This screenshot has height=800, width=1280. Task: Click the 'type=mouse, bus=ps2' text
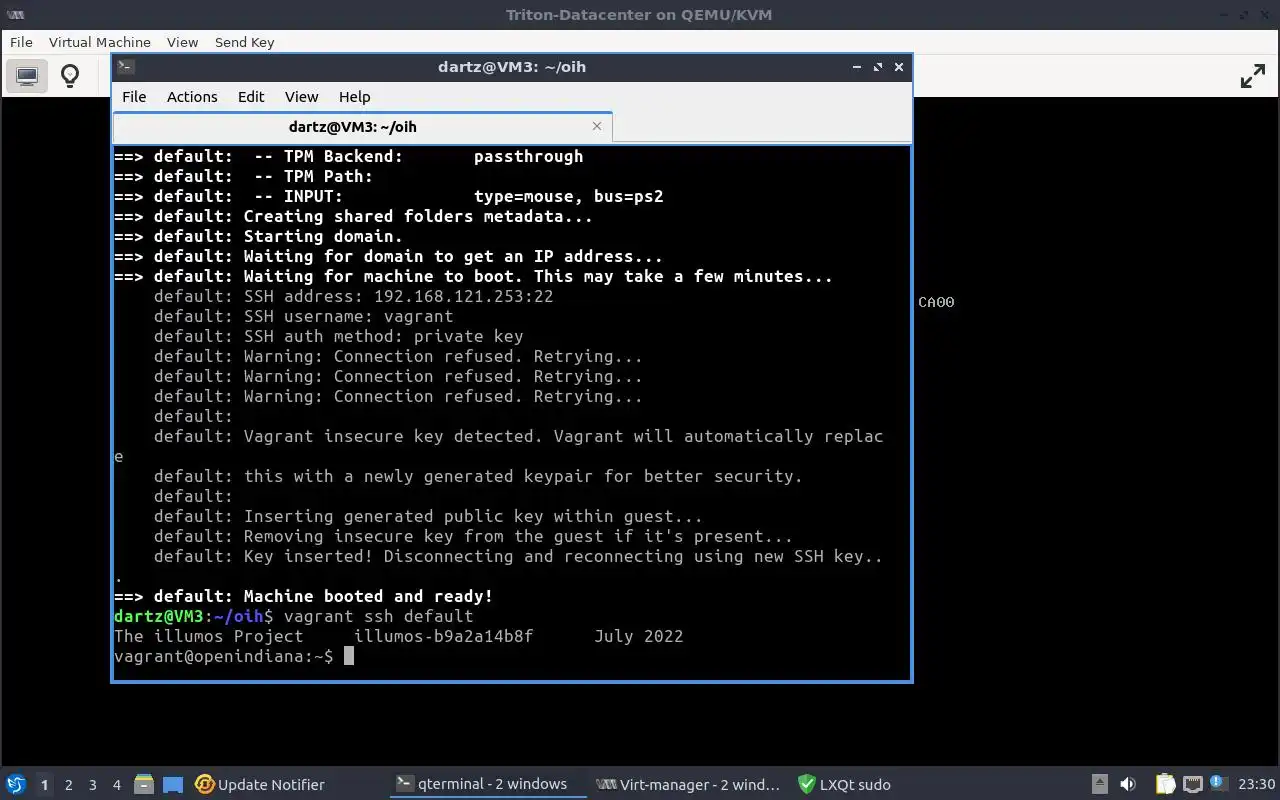(x=568, y=196)
